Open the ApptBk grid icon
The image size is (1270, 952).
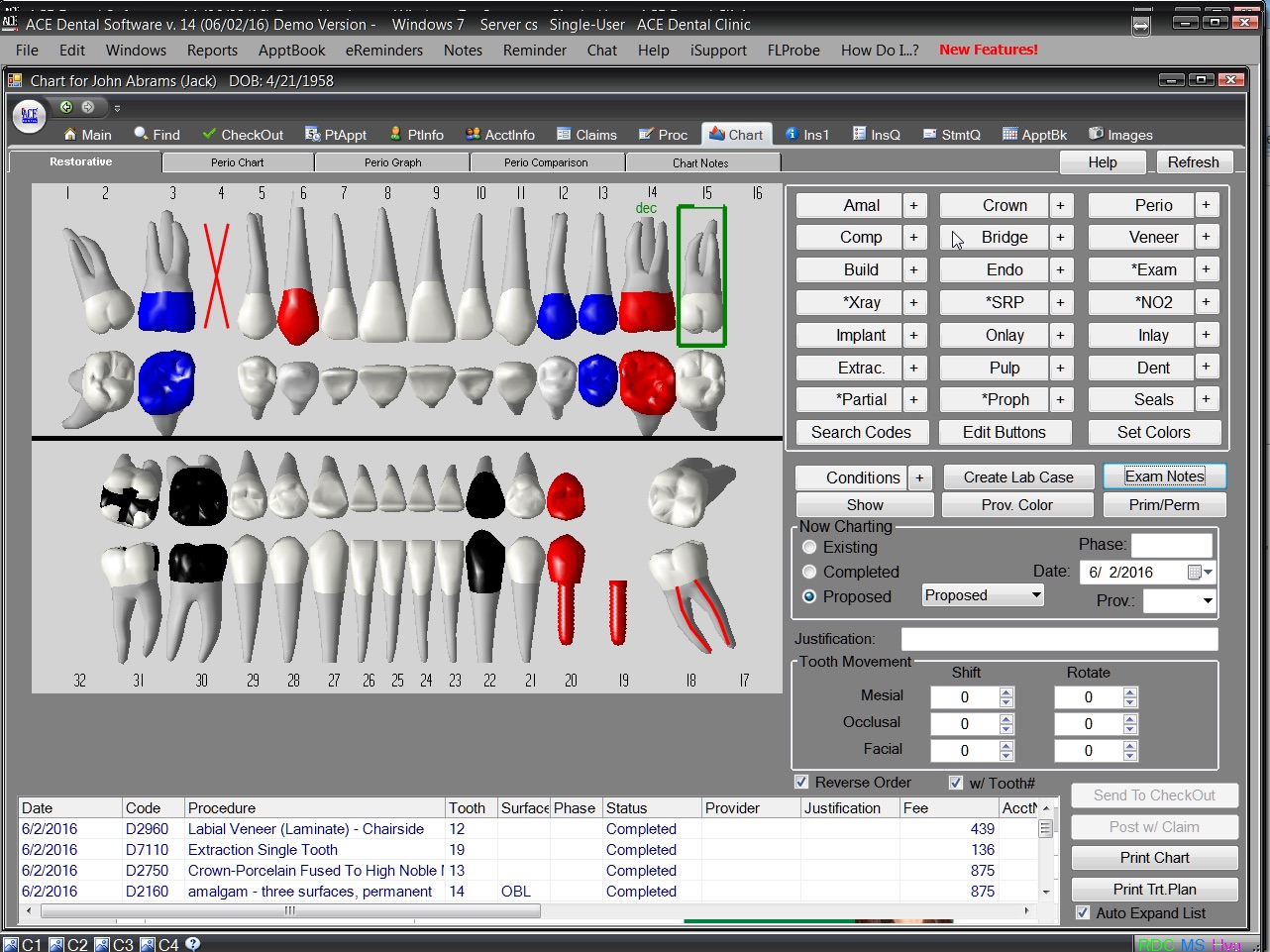pos(1009,135)
